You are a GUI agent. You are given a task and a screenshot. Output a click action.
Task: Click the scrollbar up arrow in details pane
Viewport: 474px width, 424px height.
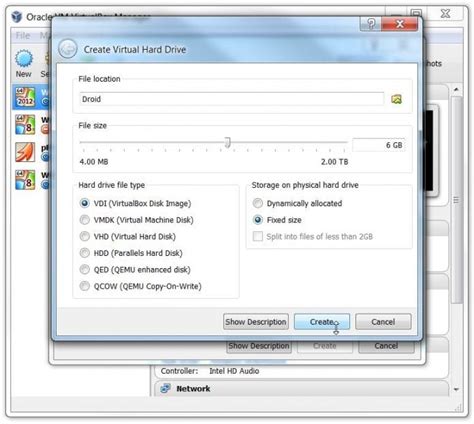click(x=456, y=89)
